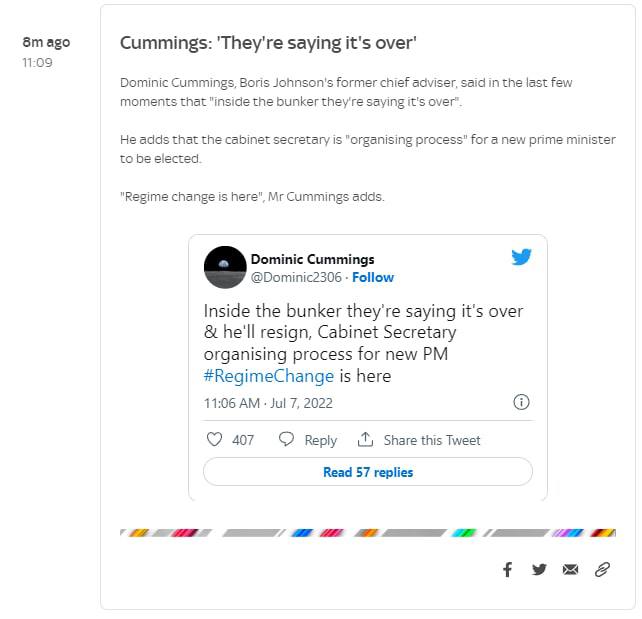
Task: Click the Twitter bird logo in the tweet
Action: click(x=521, y=257)
